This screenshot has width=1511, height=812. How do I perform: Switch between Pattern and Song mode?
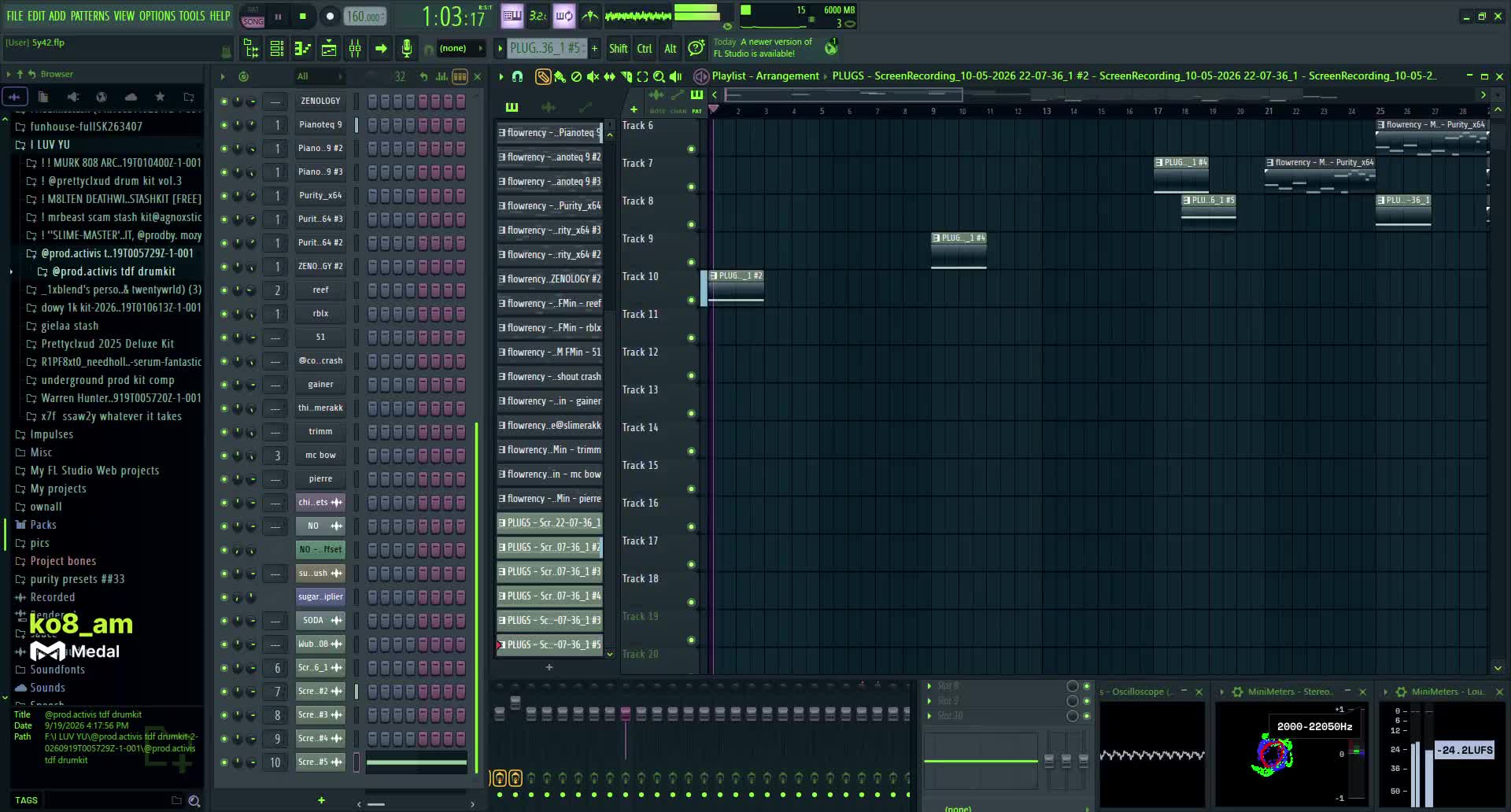(x=253, y=16)
